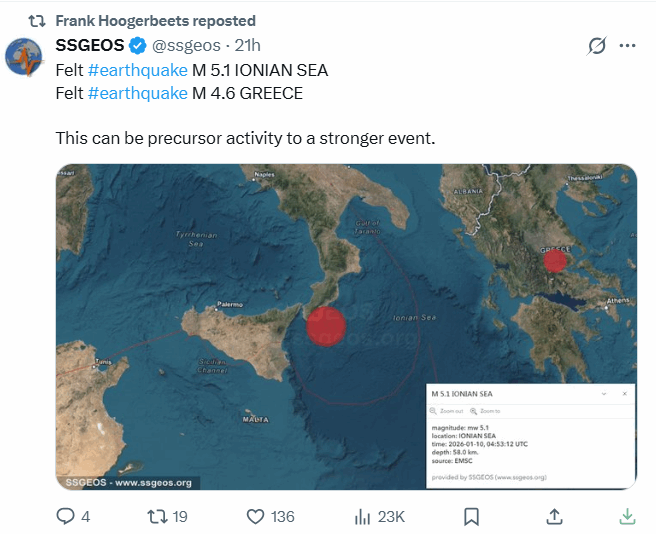The width and height of the screenshot is (656, 534).
Task: Click the 21h post timestamp
Action: [247, 46]
